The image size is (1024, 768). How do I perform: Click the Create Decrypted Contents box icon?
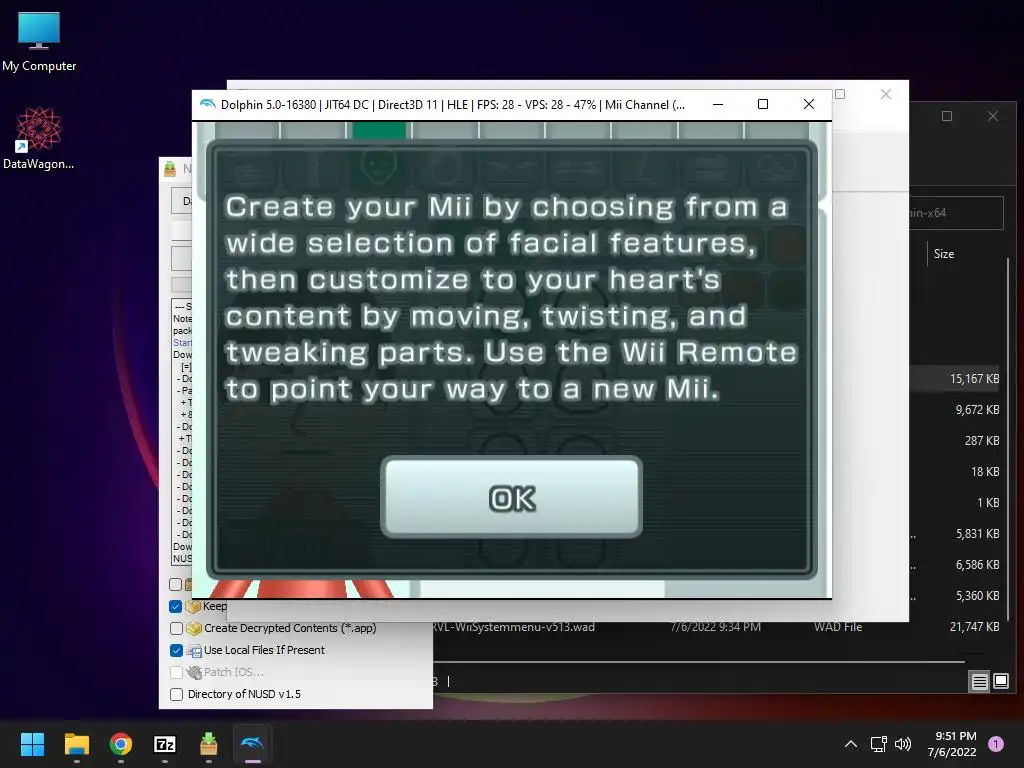pos(193,628)
